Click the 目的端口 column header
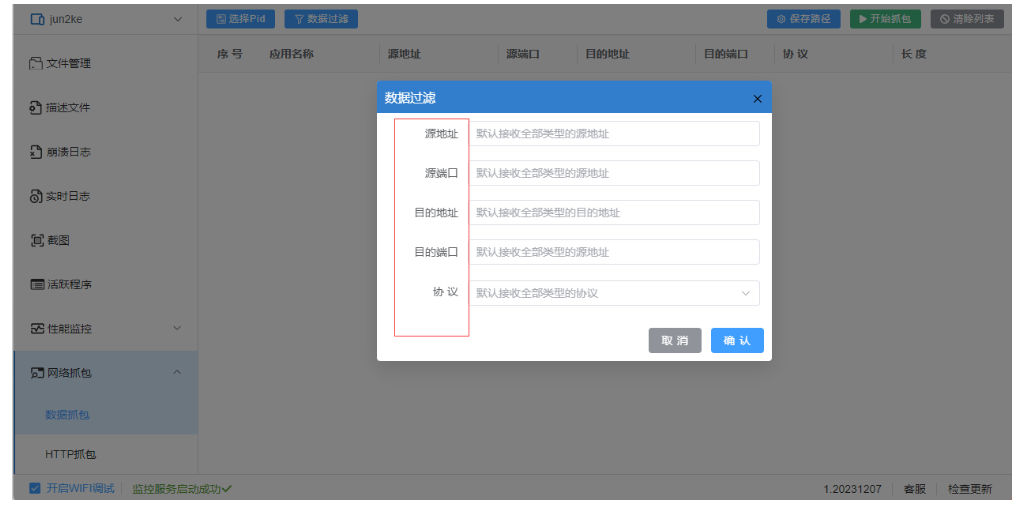This screenshot has width=1020, height=506. coord(726,54)
